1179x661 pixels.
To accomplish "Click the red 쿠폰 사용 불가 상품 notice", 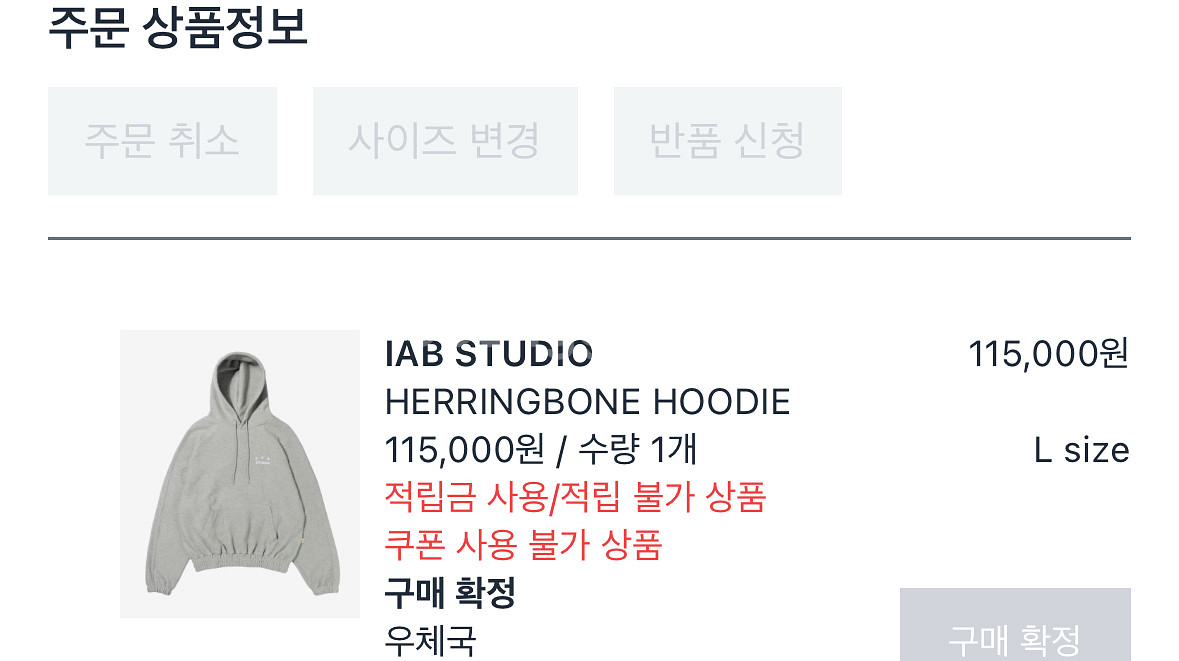I will click(x=523, y=545).
